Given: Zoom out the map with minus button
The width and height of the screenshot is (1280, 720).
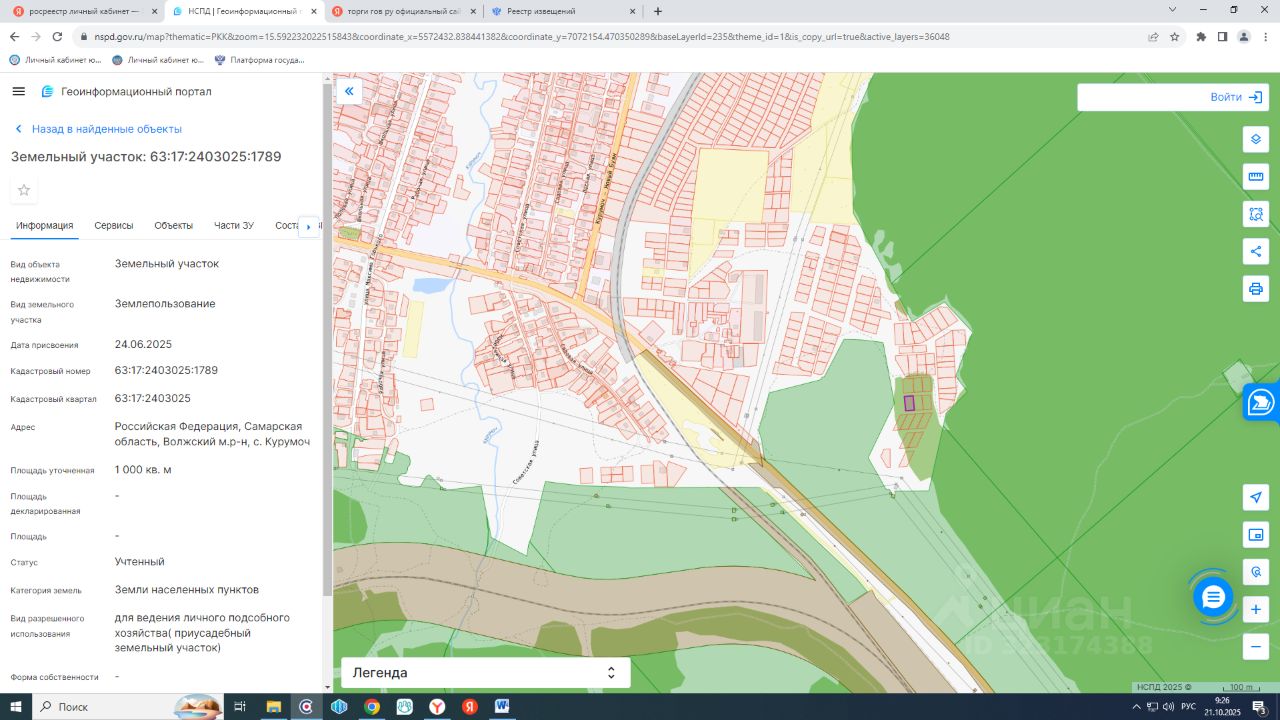Looking at the screenshot, I should tap(1255, 647).
